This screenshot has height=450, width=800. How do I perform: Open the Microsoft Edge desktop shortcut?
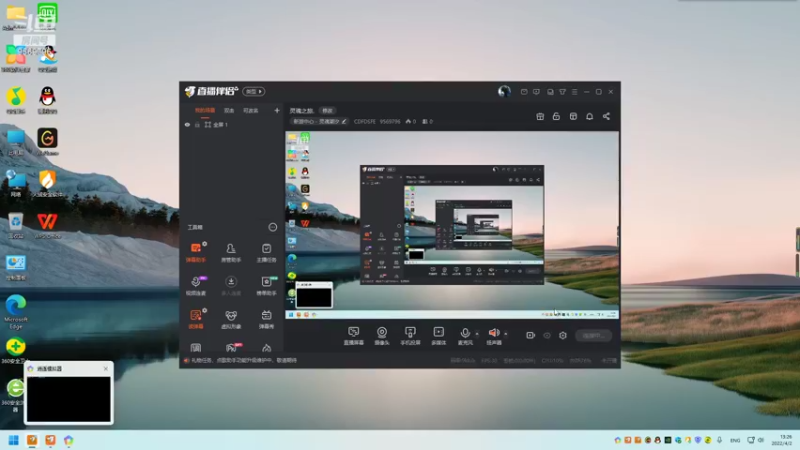pyautogui.click(x=16, y=312)
